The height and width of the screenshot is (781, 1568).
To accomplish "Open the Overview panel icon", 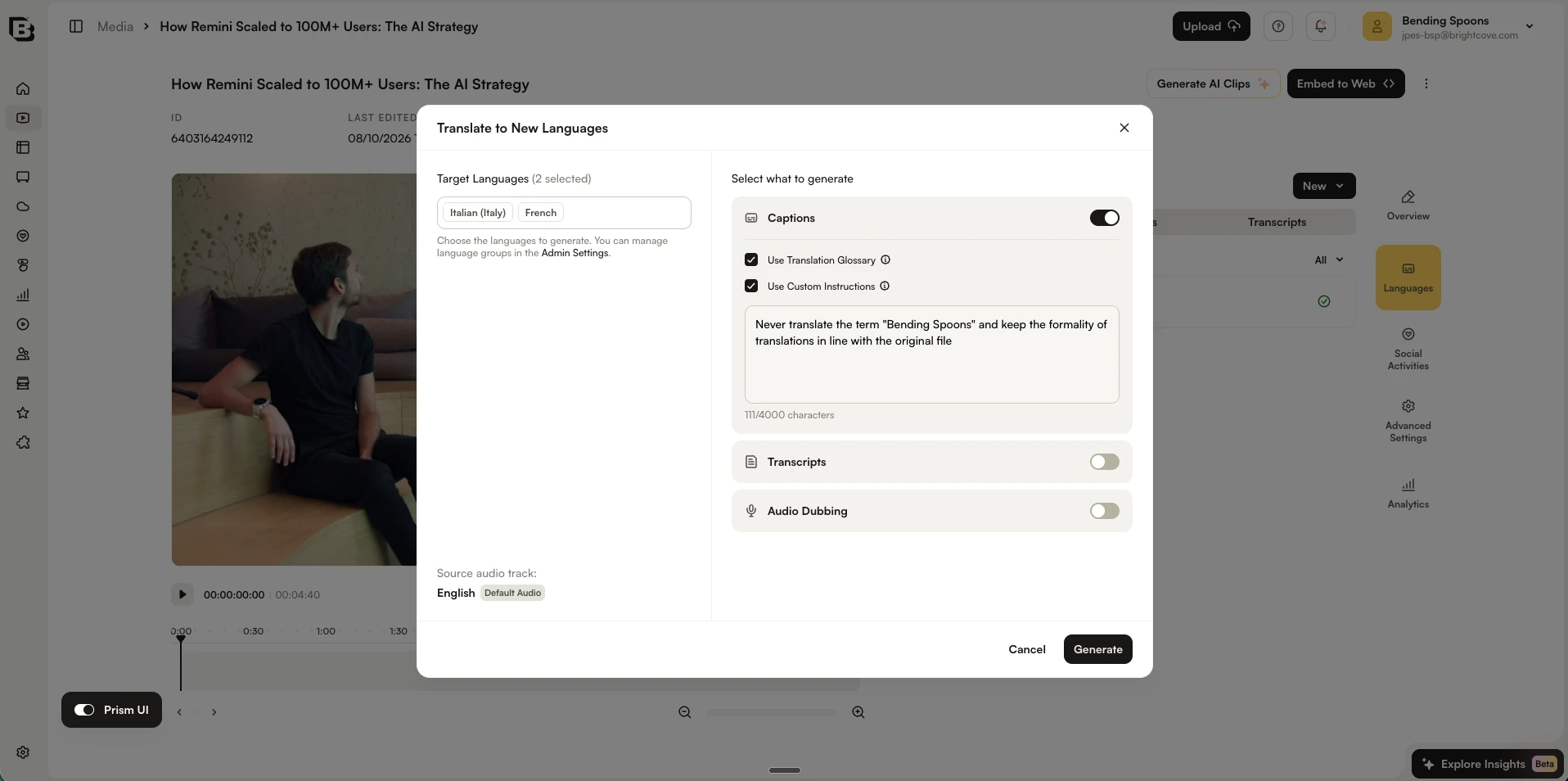I will (1408, 205).
